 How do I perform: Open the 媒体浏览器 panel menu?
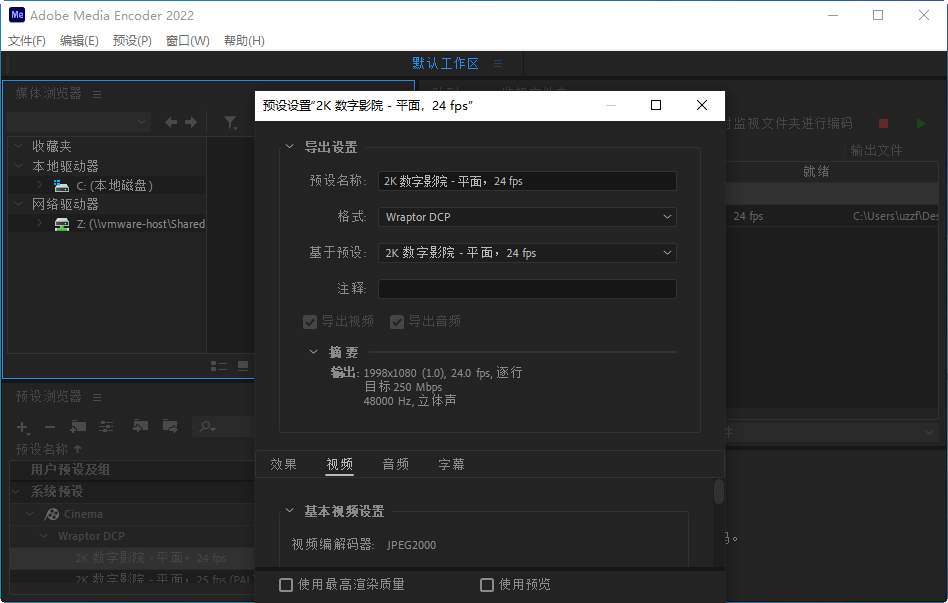97,93
